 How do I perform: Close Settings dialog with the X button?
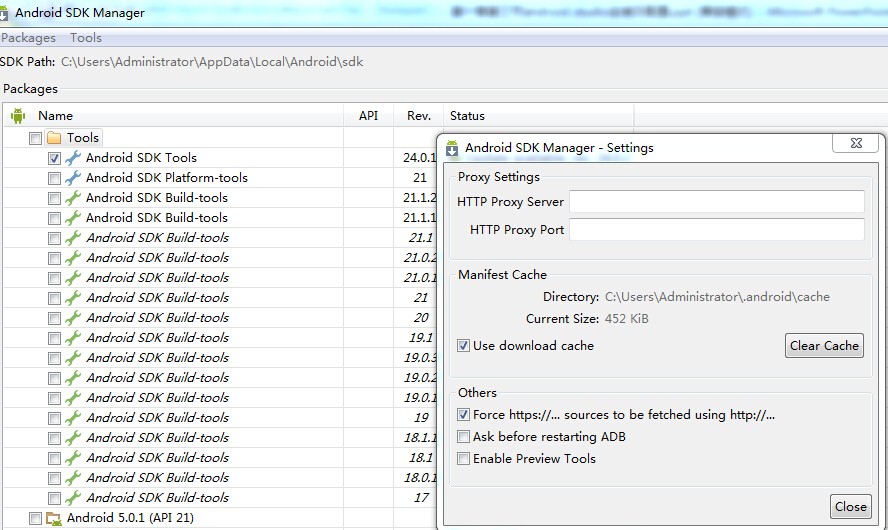(x=856, y=143)
